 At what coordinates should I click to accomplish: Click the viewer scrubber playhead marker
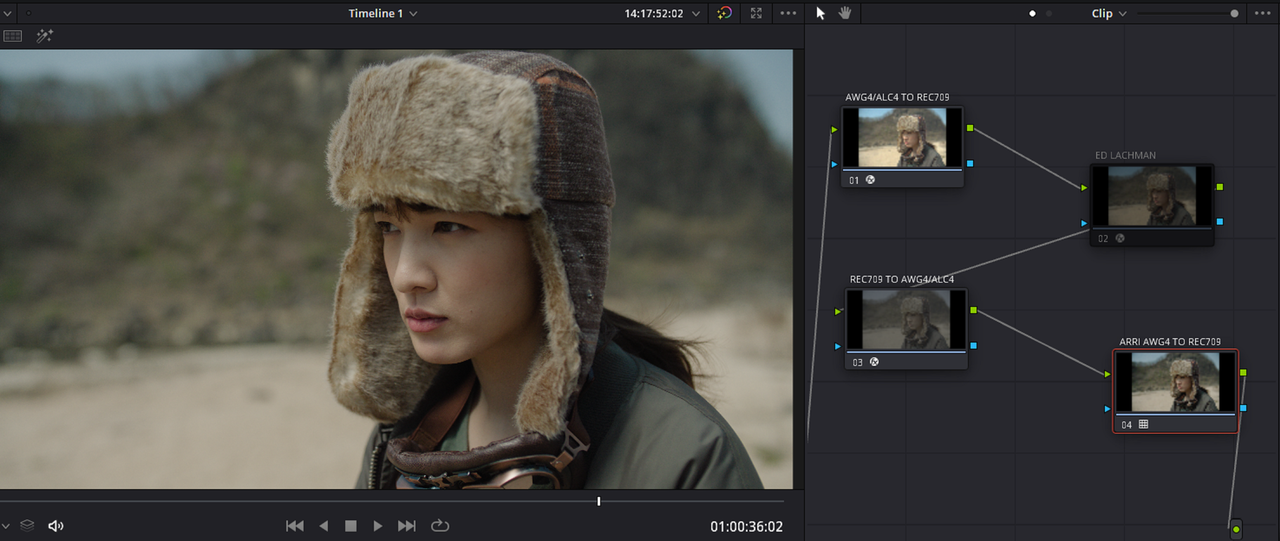pos(599,501)
